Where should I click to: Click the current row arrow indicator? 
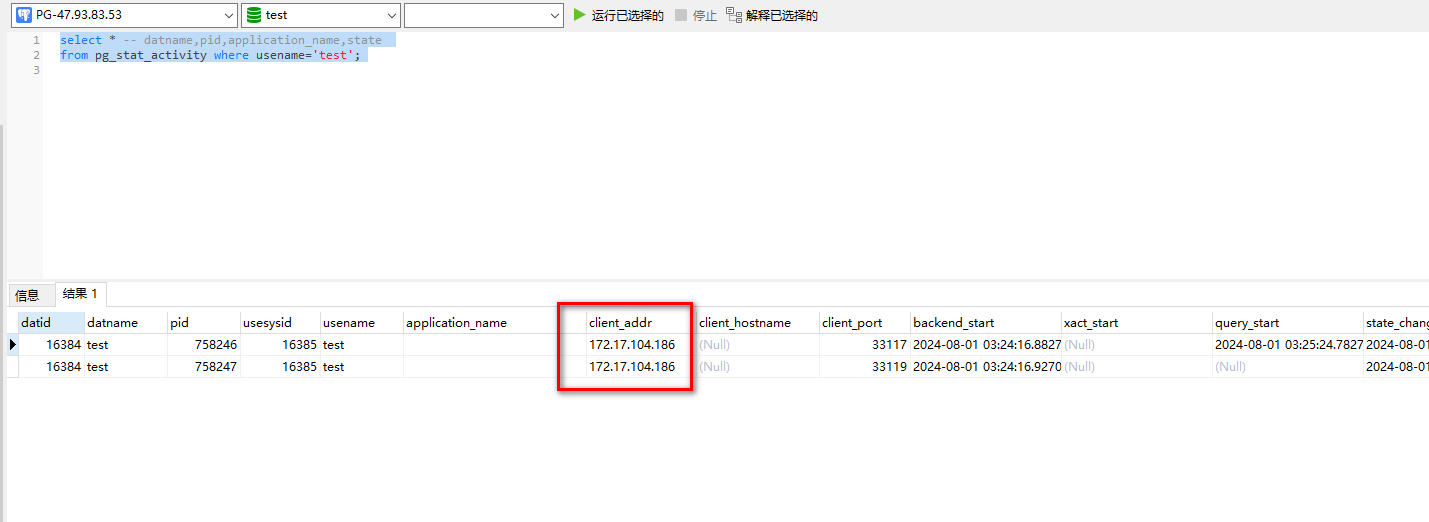click(13, 344)
